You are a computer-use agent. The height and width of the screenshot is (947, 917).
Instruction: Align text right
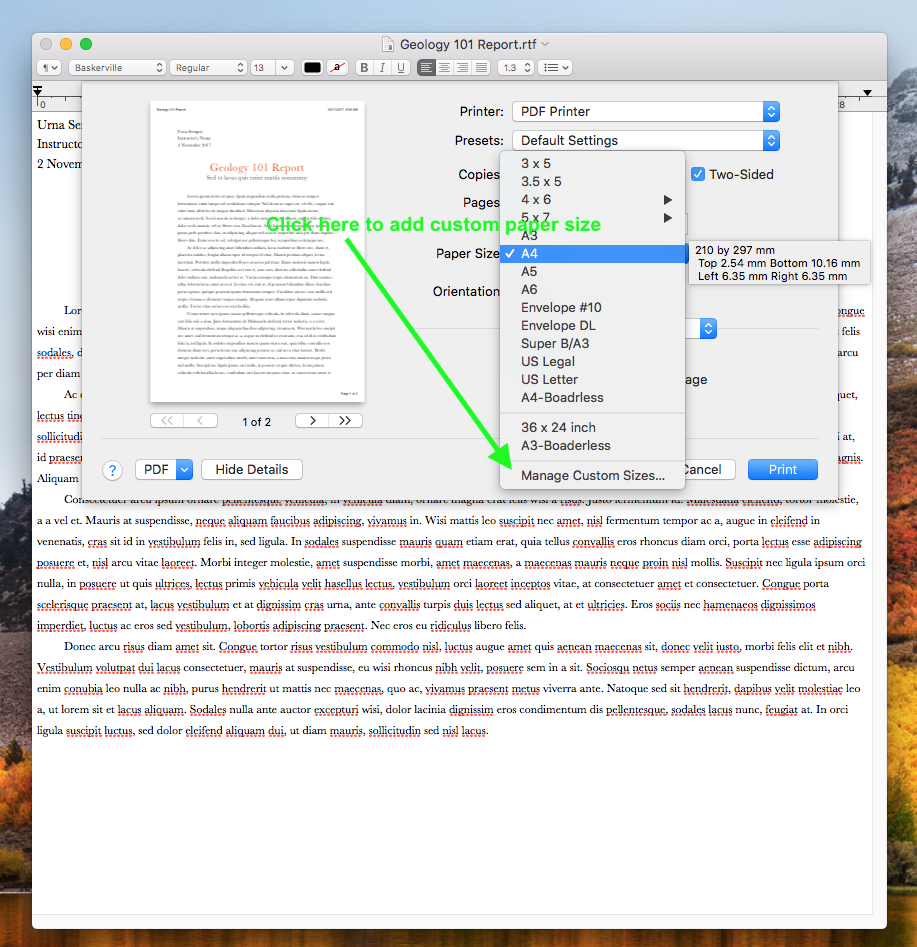click(463, 68)
